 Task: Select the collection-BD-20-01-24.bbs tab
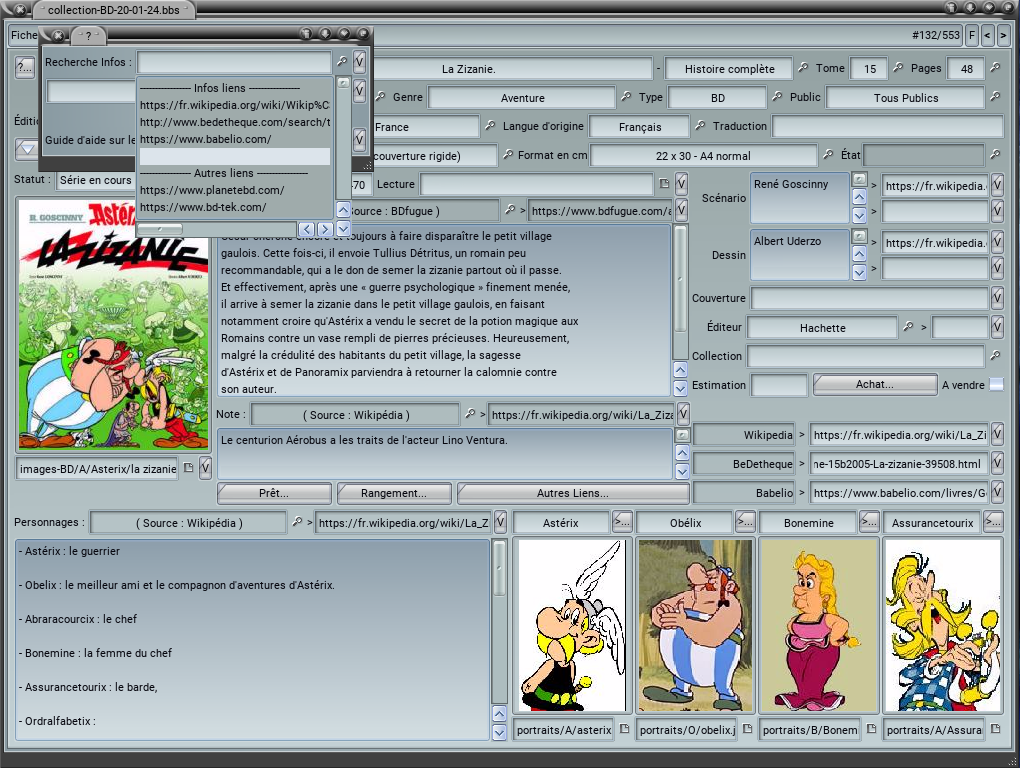point(114,10)
